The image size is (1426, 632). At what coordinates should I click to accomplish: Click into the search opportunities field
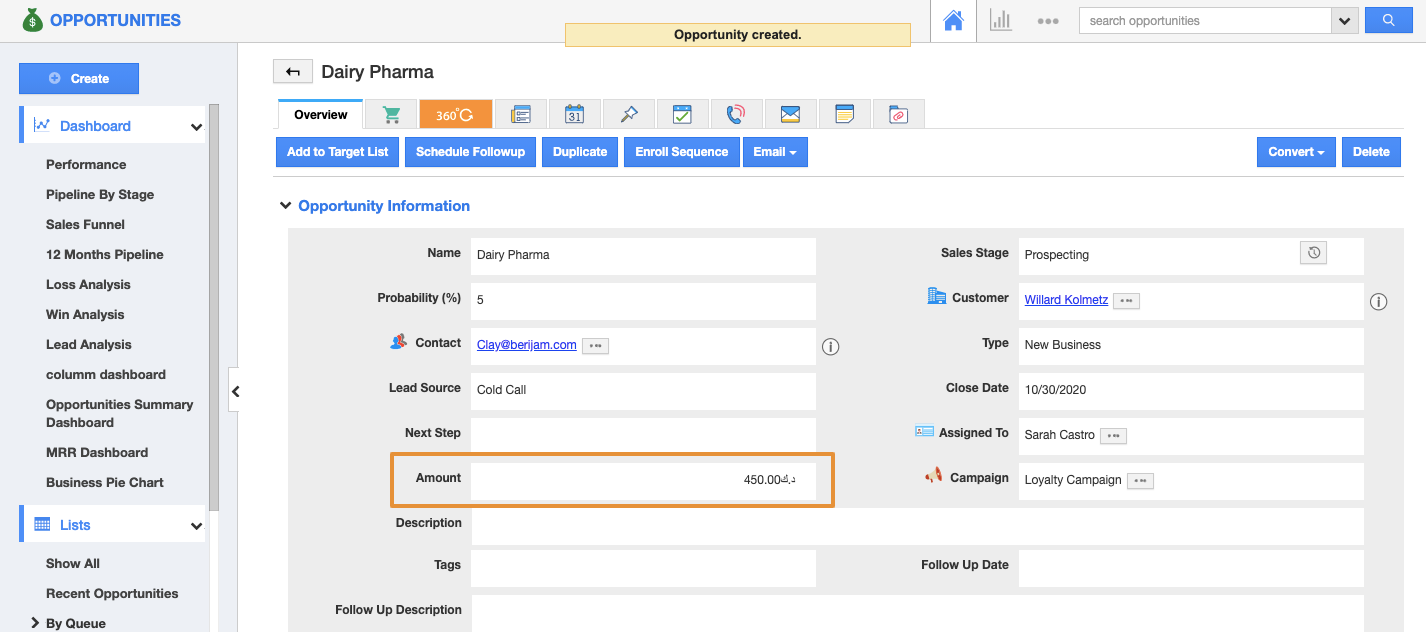[1204, 21]
